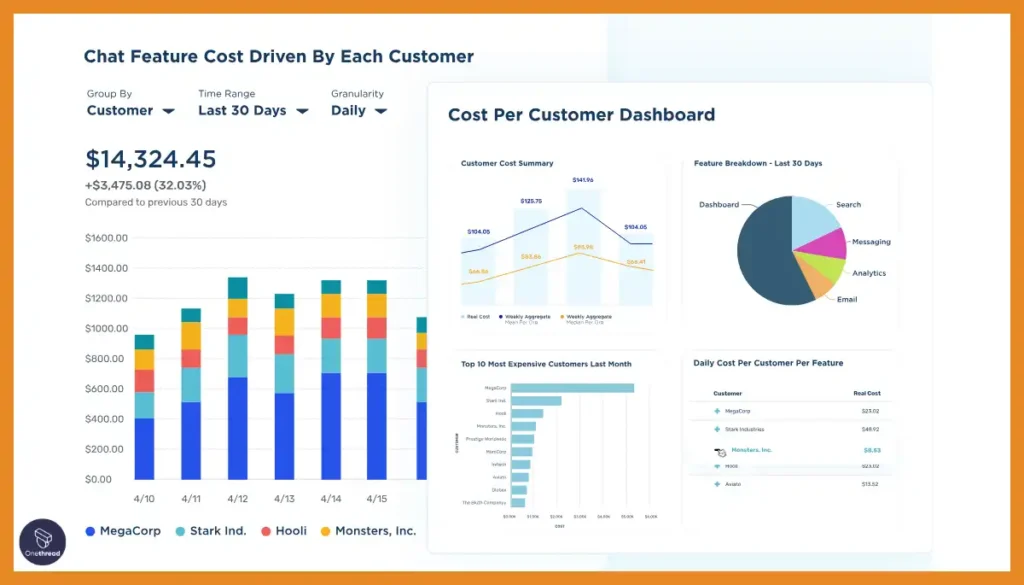1024x585 pixels.
Task: Click the 4/10 x-axis date label
Action: (144, 499)
